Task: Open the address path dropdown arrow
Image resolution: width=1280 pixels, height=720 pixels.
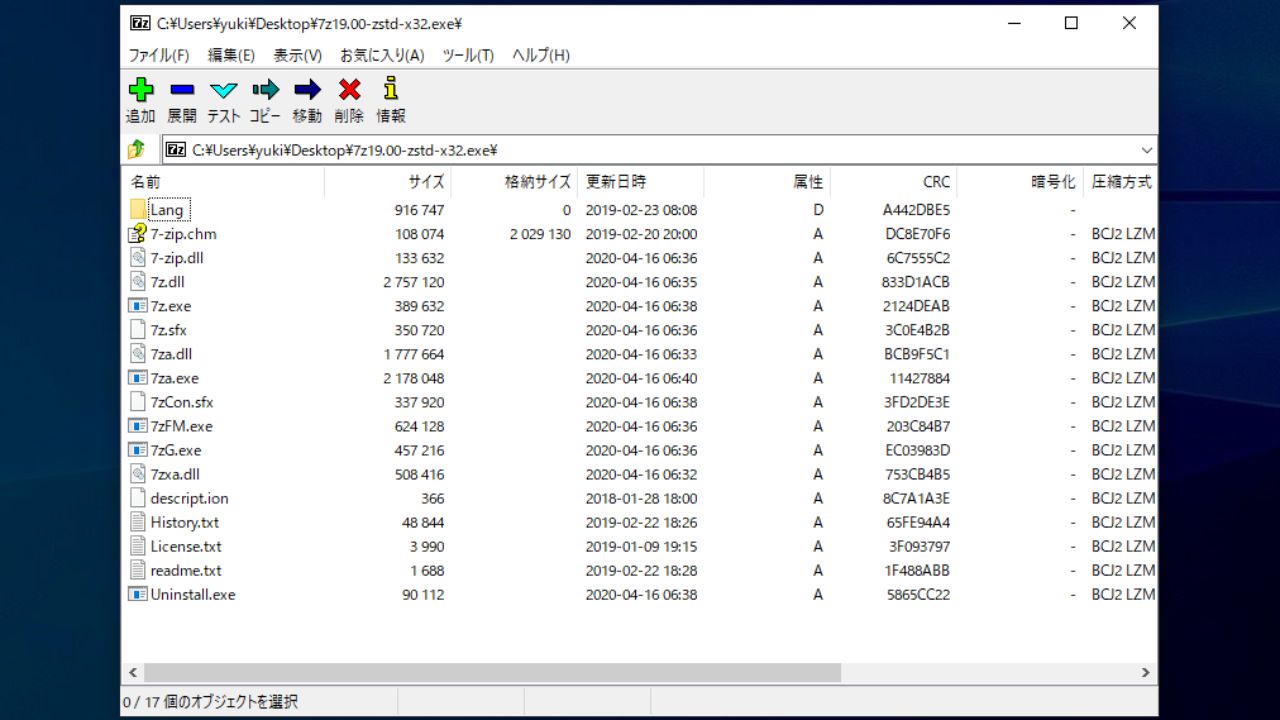Action: [1146, 150]
